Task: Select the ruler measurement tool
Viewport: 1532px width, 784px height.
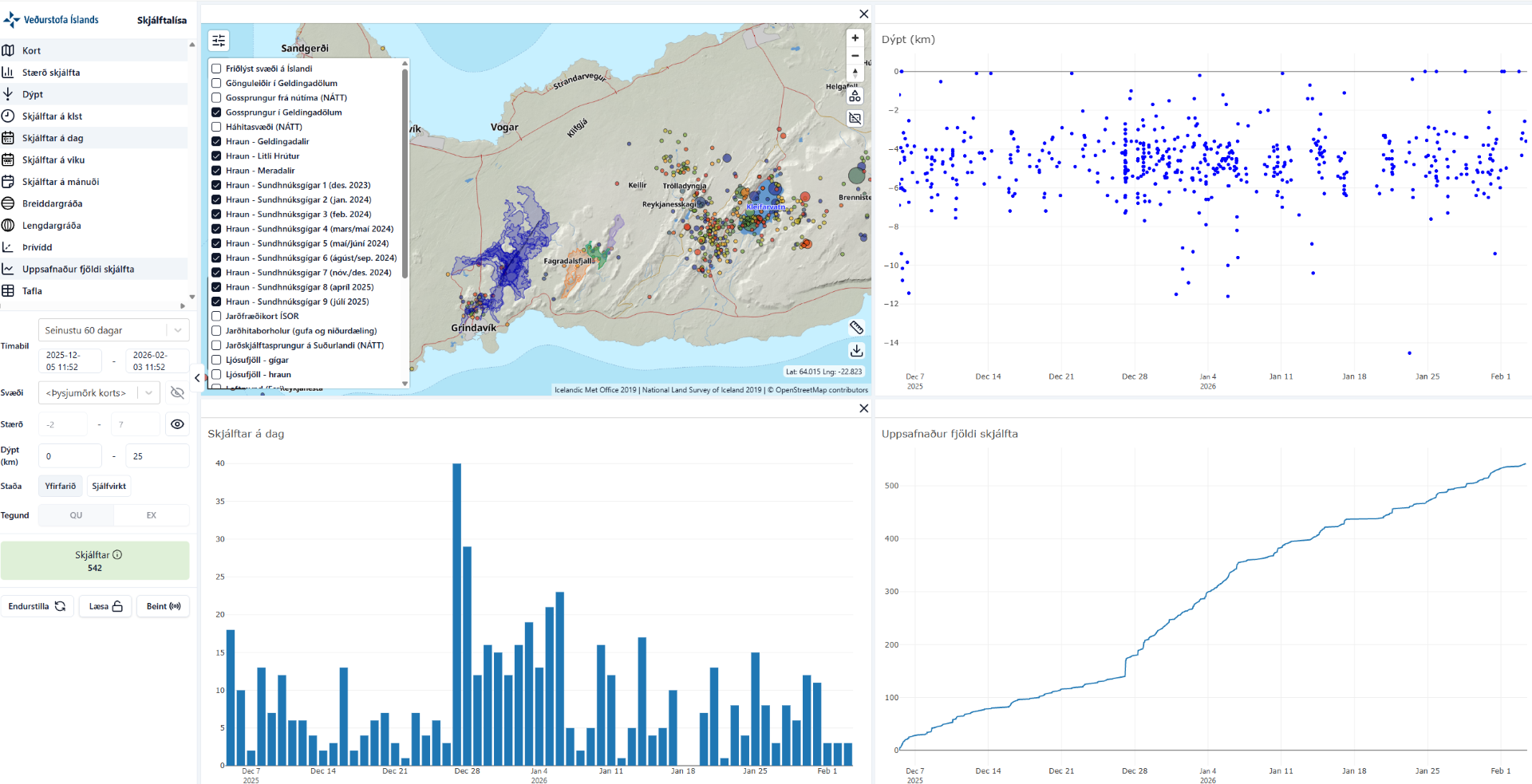Action: (856, 328)
